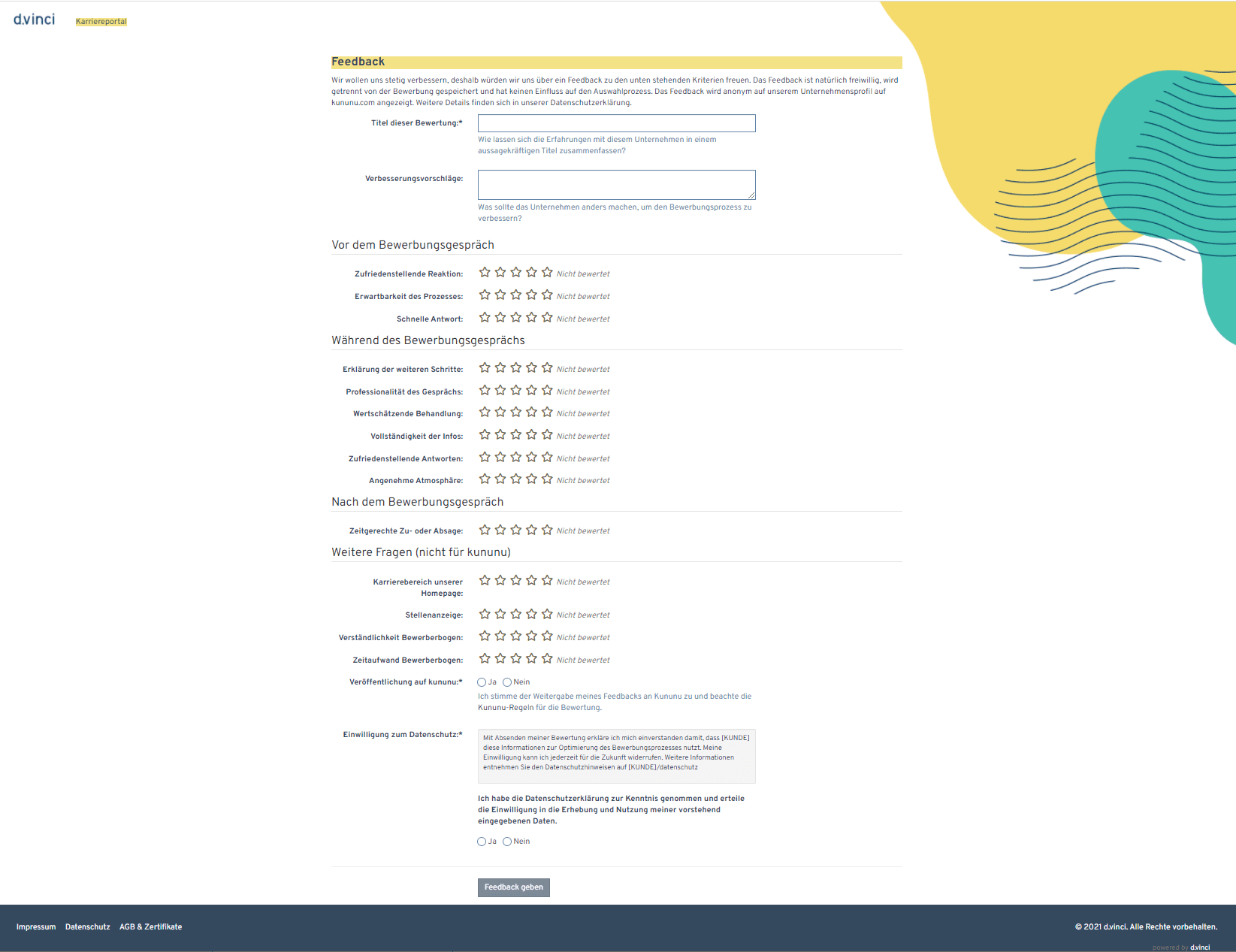Rate Zeitaufwand Bewerberbogen with one star
Image resolution: width=1236 pixels, height=952 pixels.
(x=485, y=659)
